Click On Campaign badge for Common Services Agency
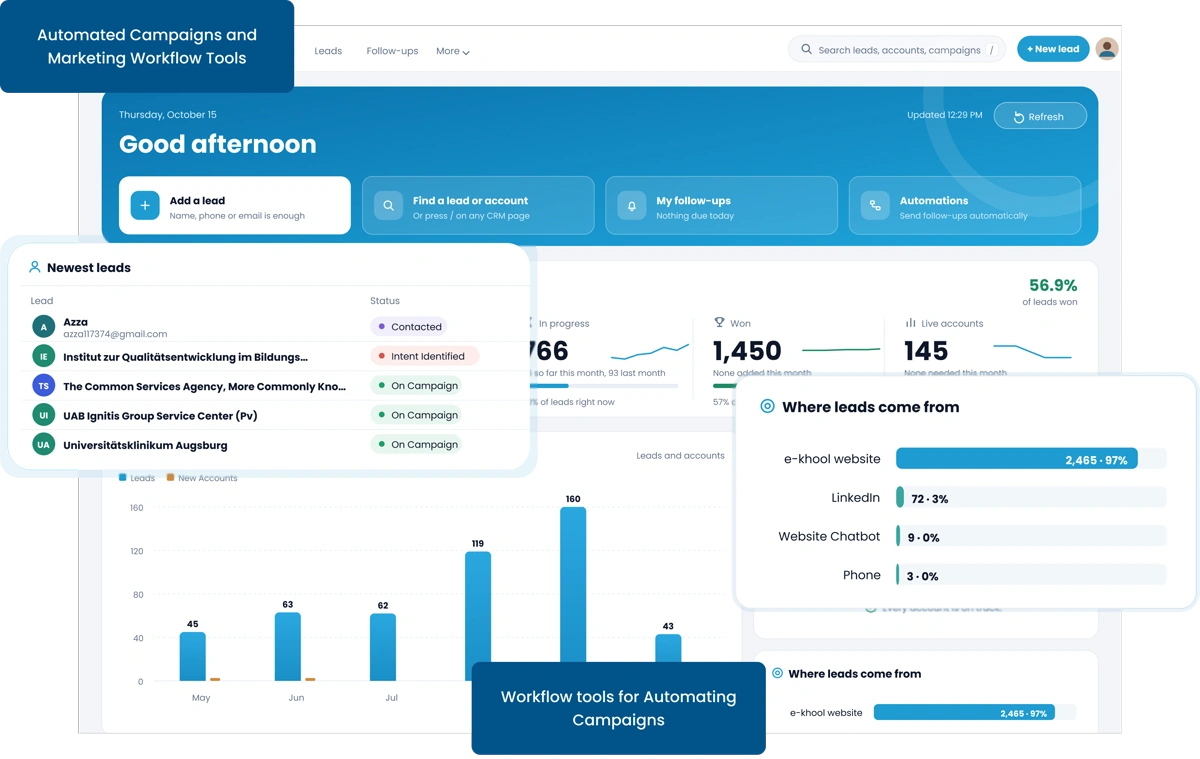The image size is (1200, 759). (x=416, y=385)
